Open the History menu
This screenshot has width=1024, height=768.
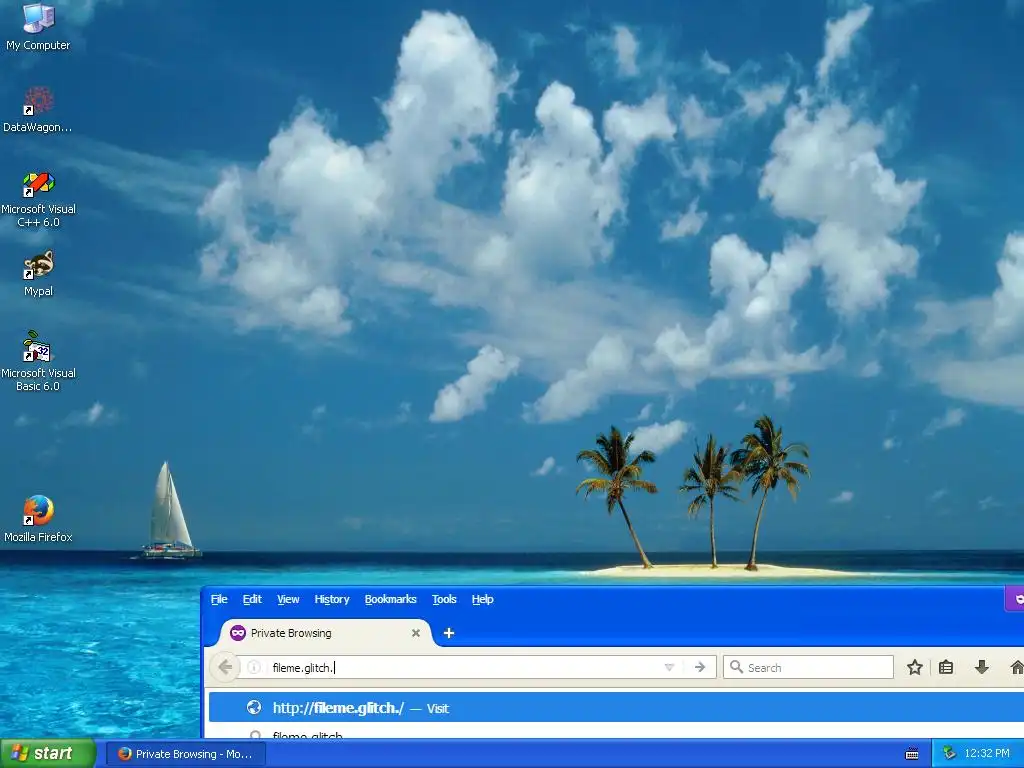coord(332,599)
